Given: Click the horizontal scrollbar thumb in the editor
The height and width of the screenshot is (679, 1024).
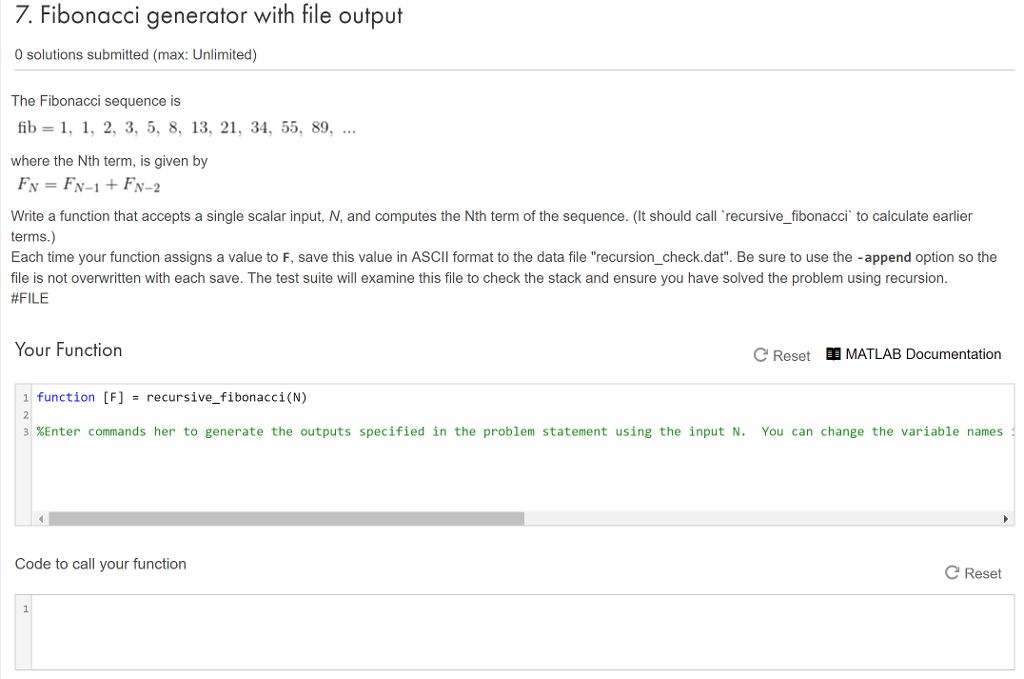Looking at the screenshot, I should (x=286, y=519).
